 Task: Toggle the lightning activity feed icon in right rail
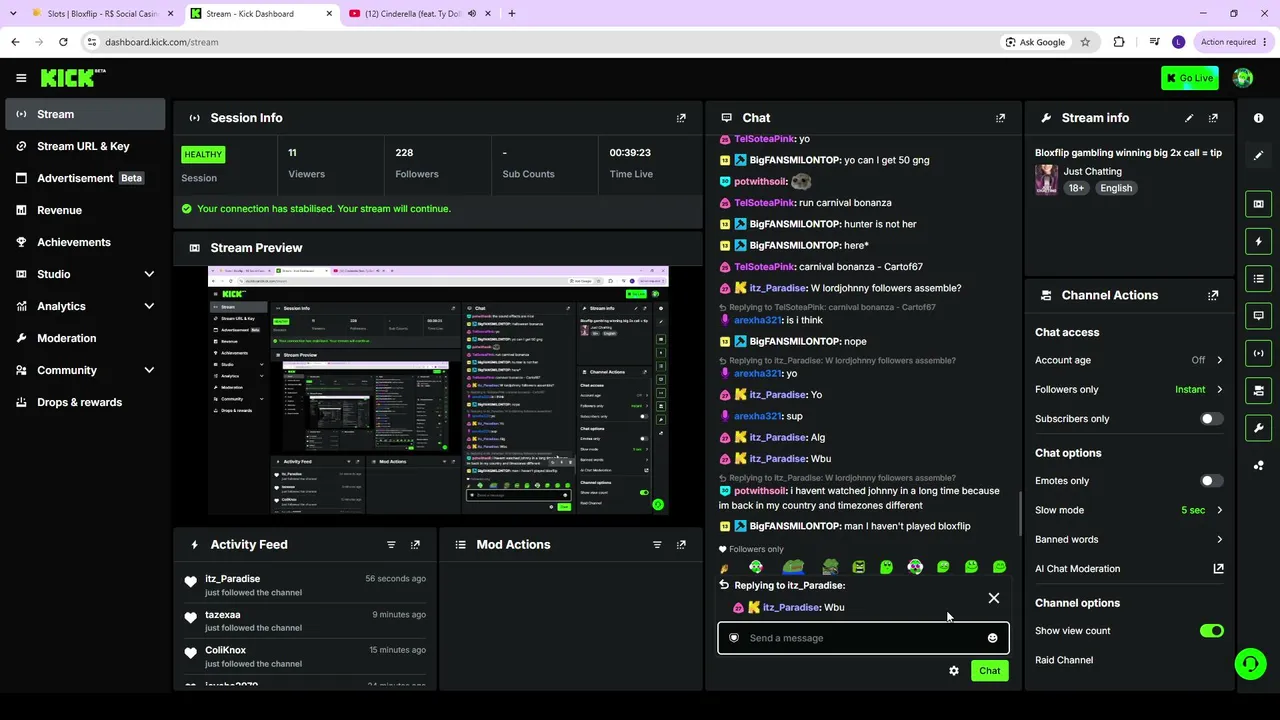click(1258, 241)
